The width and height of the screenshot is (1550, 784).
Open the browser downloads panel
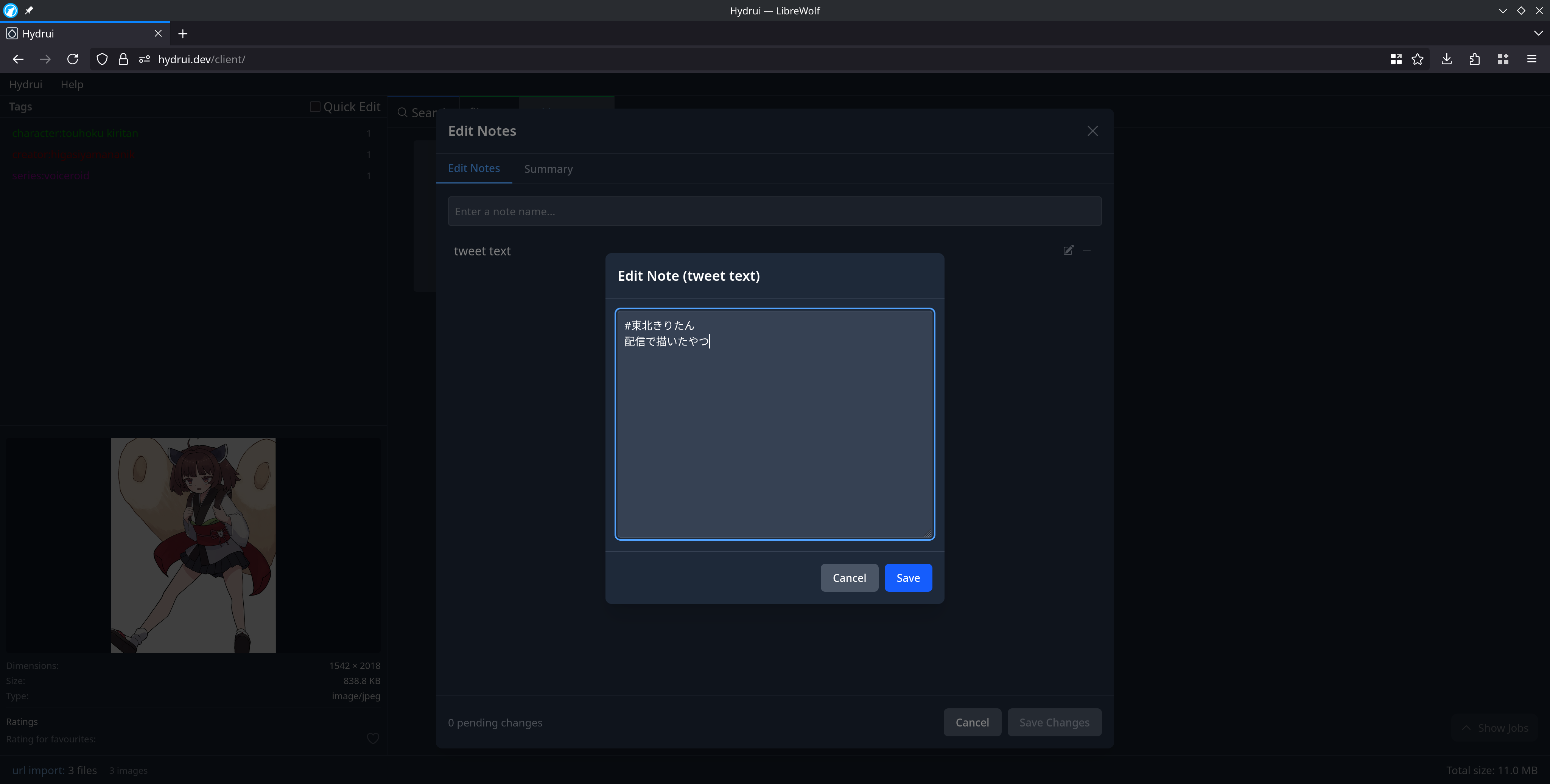tap(1447, 59)
